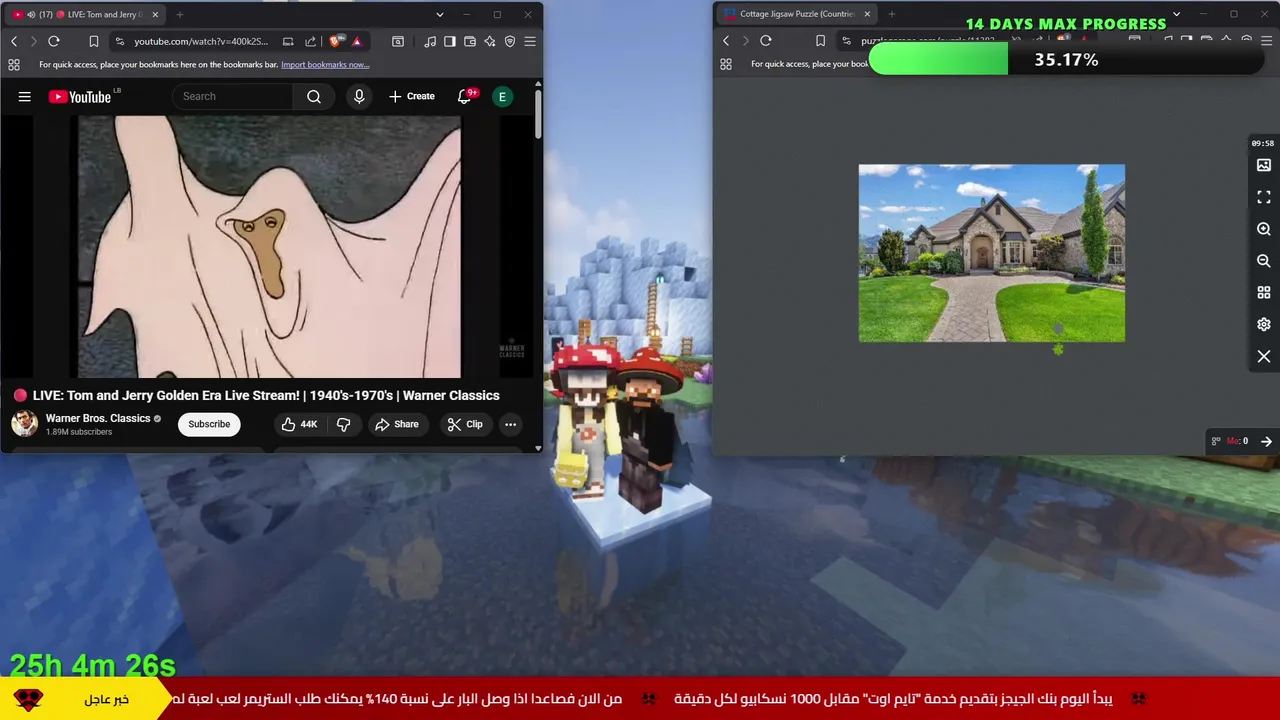Screen dimensions: 1280x720
Task: Open apps grid on puzzle window bookmarks bar
Action: coord(726,64)
